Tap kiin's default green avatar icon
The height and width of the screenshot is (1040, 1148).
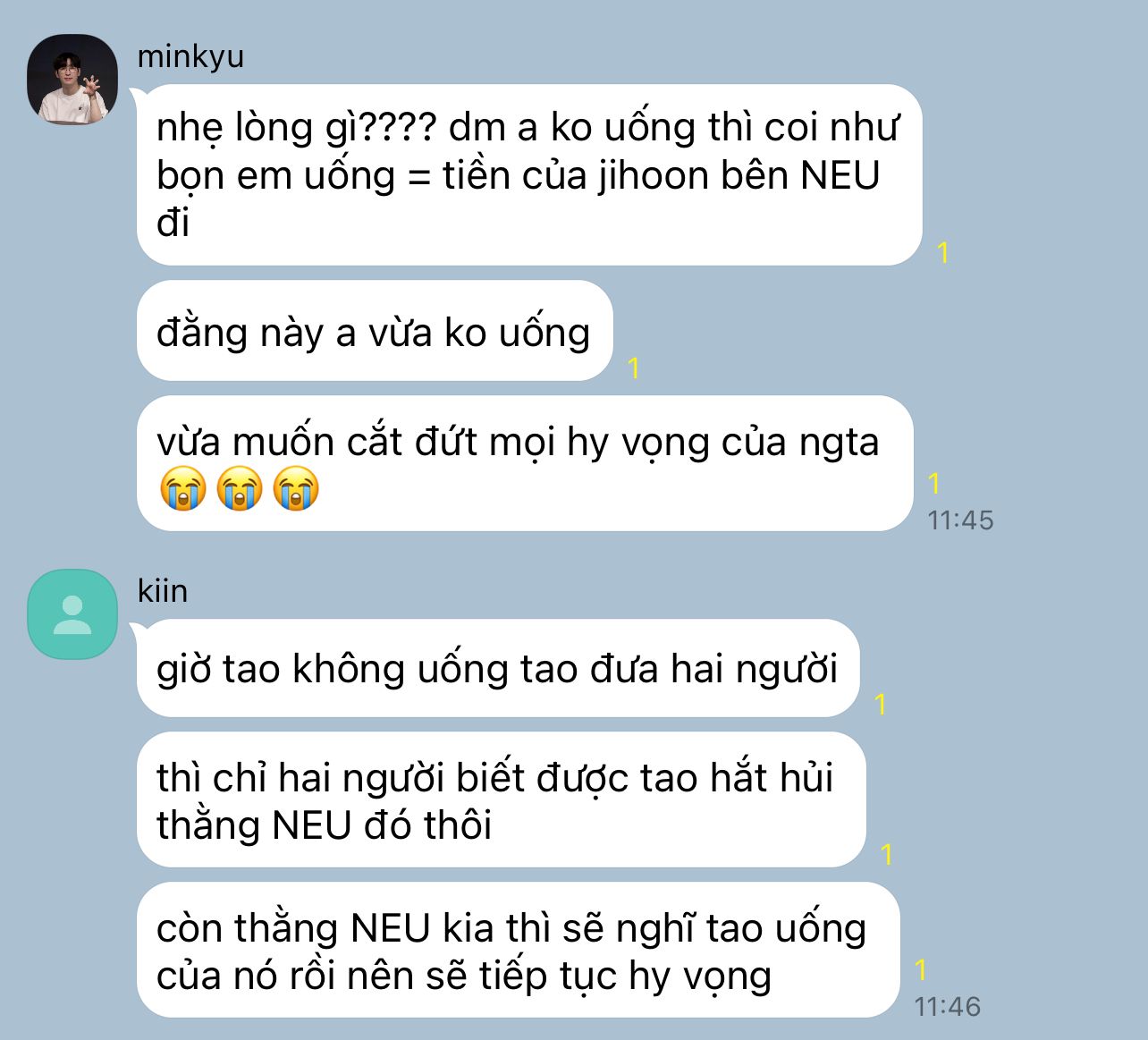point(72,614)
